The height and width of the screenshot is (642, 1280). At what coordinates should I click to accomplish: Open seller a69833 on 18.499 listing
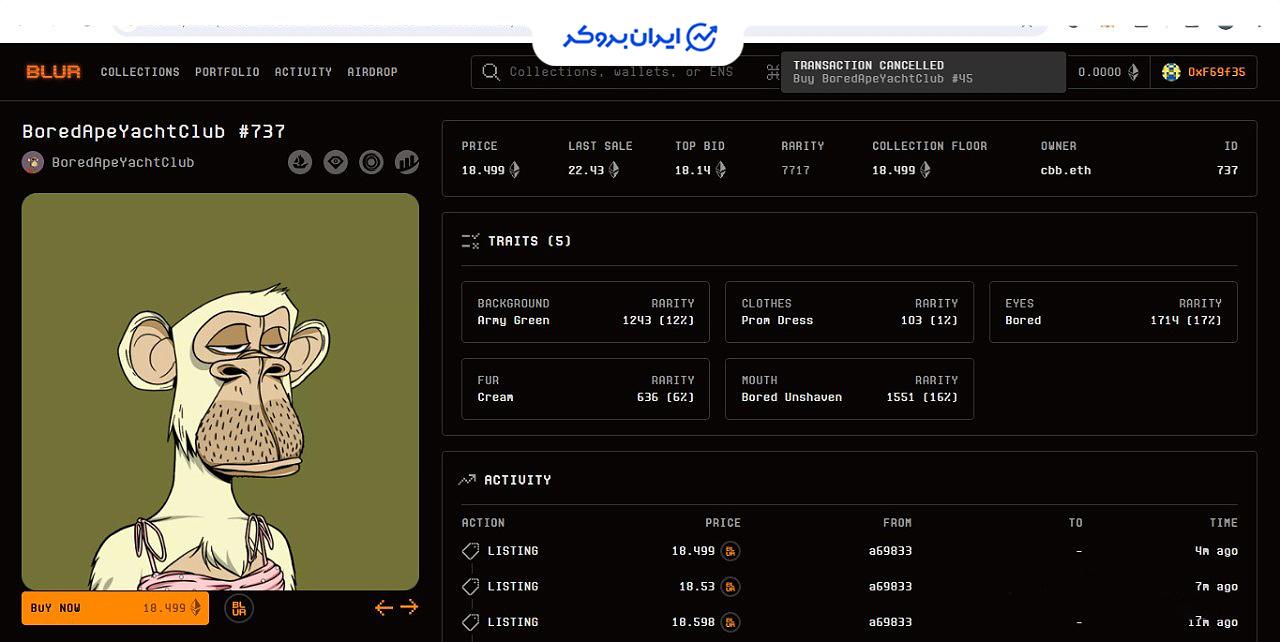890,551
